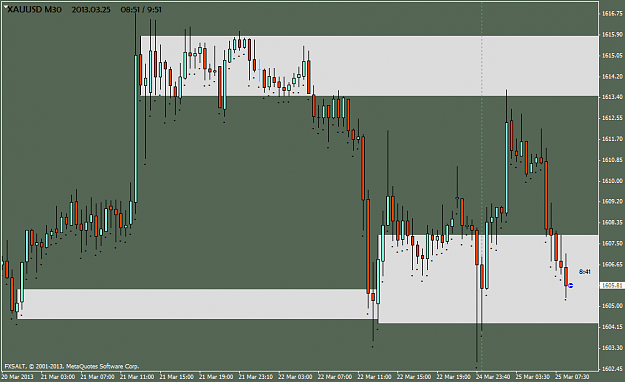Click the 1606.65 price axis label
The height and width of the screenshot is (382, 625).
click(612, 264)
